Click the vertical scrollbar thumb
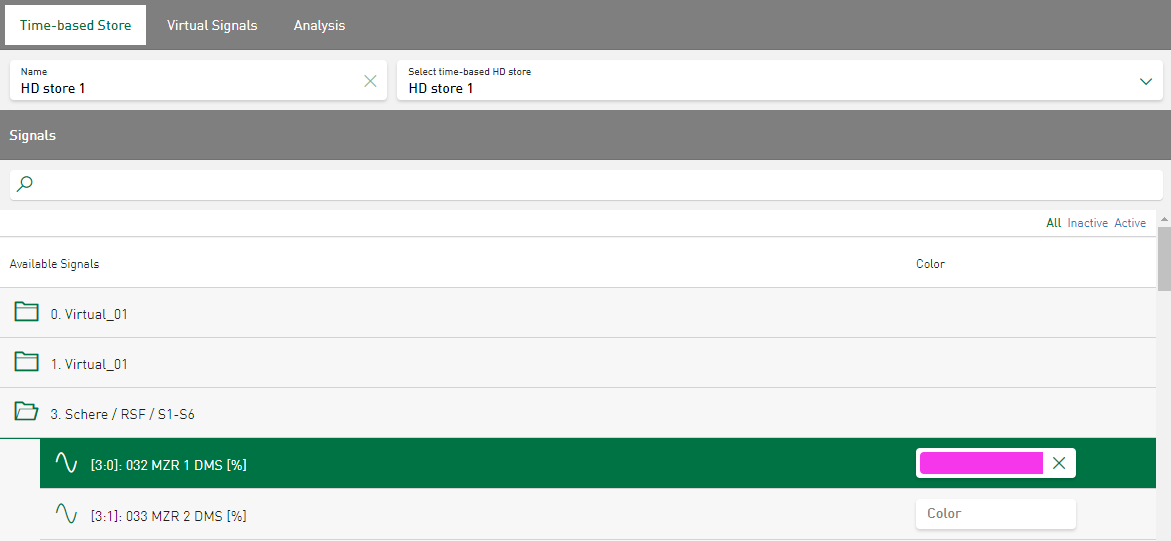Screen dimensions: 1171x541 pos(1164,259)
